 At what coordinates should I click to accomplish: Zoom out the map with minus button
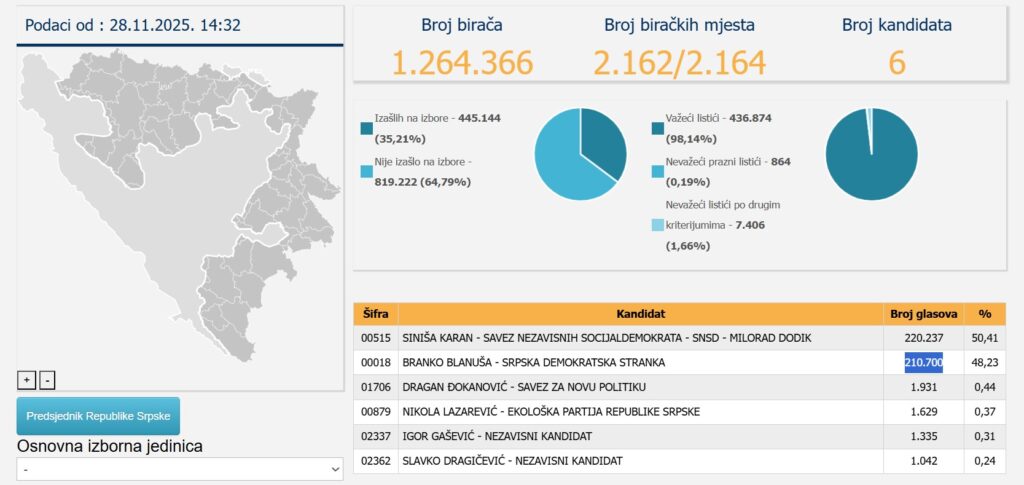coord(47,380)
